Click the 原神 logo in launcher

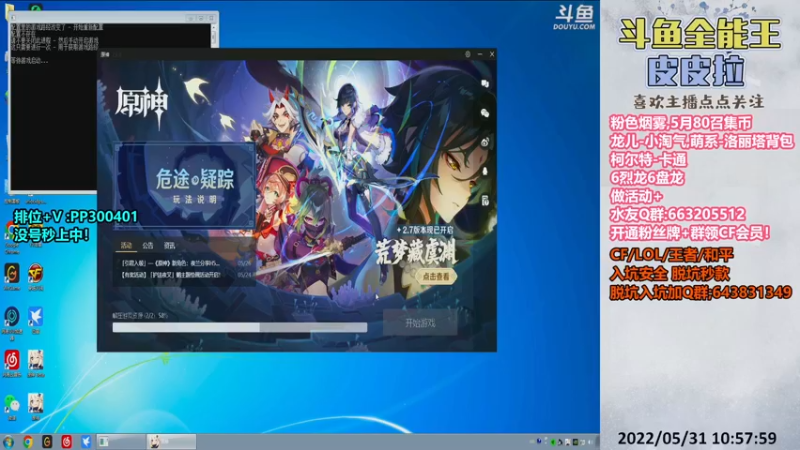click(x=141, y=104)
